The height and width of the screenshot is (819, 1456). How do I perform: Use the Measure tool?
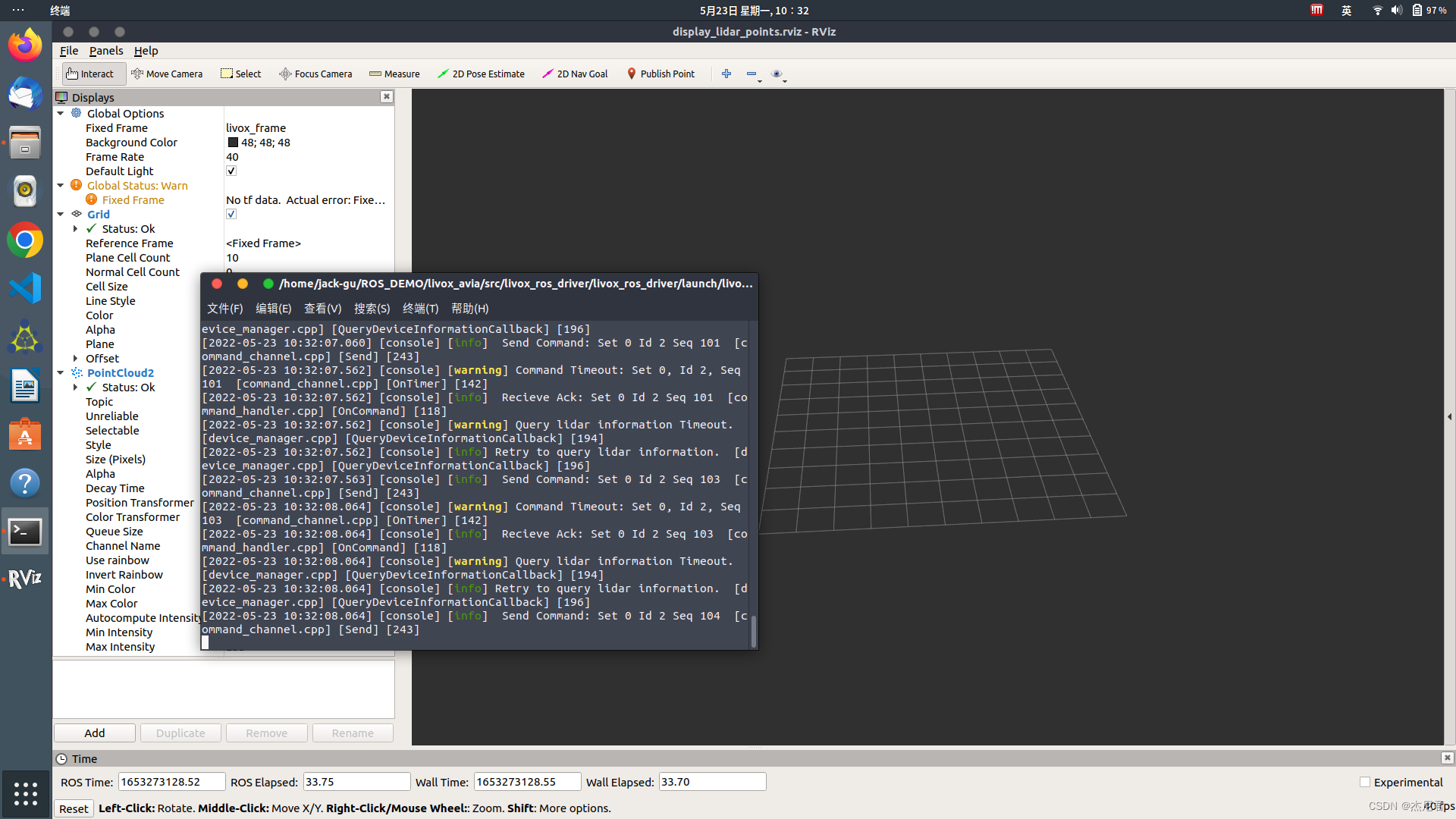[x=394, y=74]
